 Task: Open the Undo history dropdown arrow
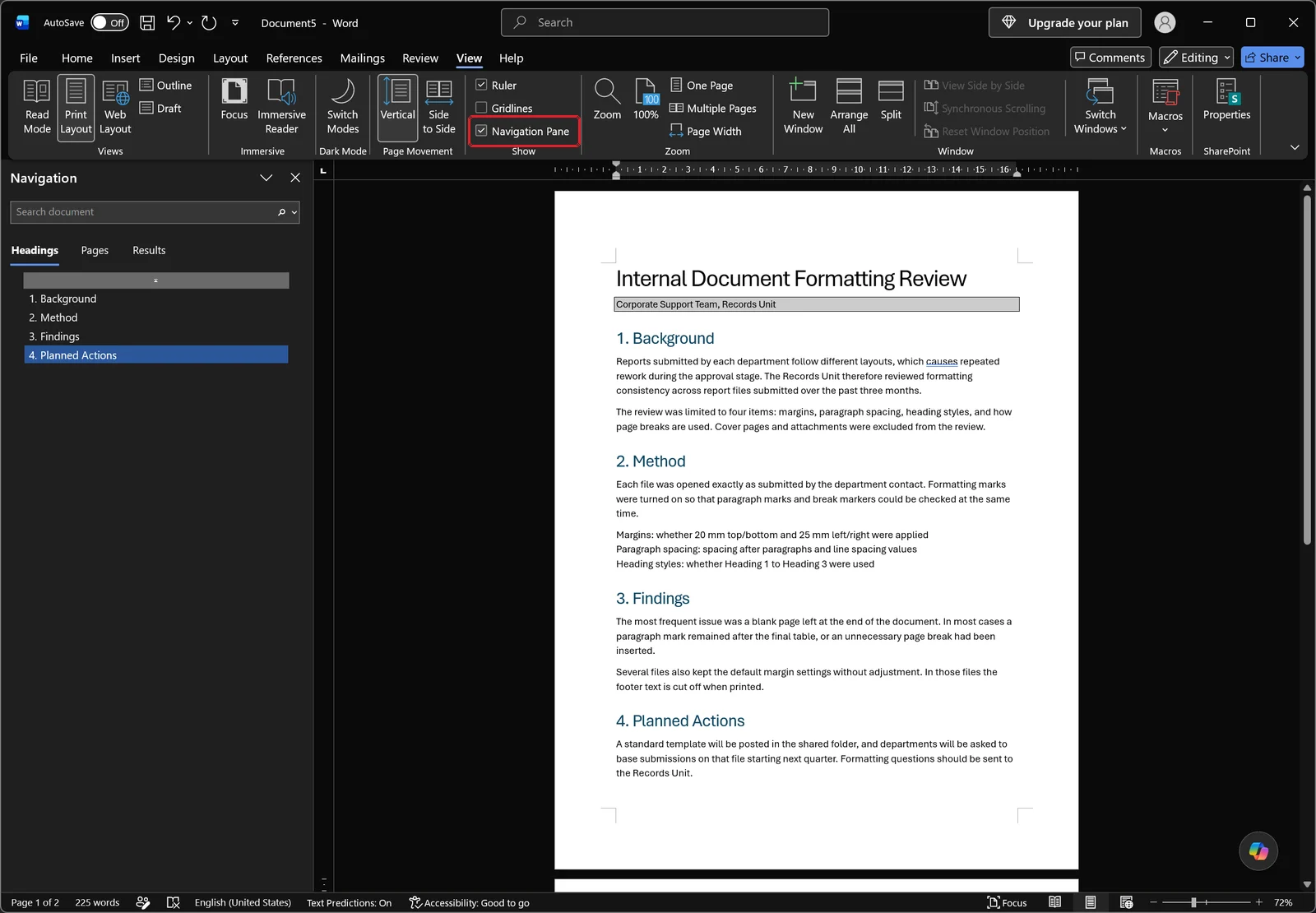pyautogui.click(x=190, y=23)
